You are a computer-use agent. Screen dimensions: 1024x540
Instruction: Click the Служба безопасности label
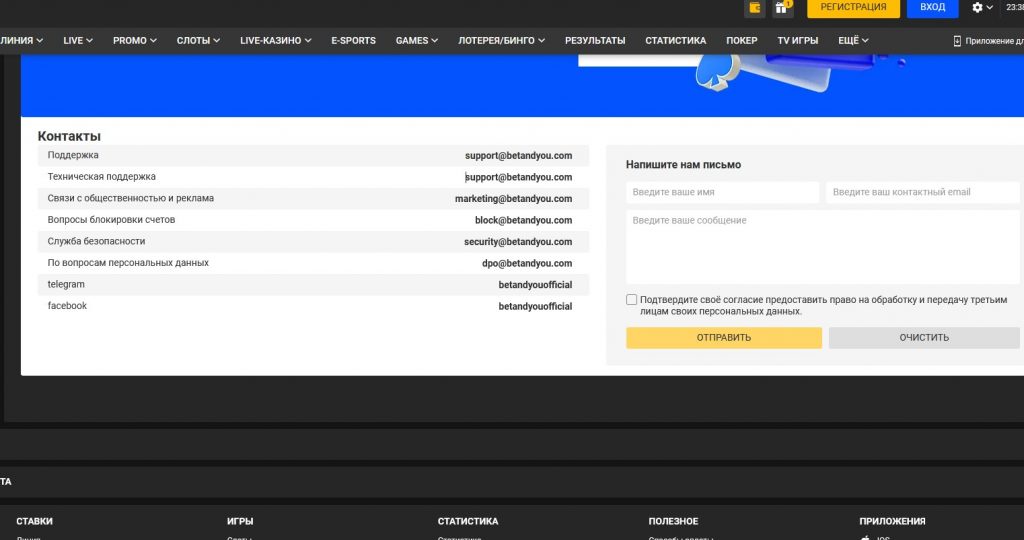pyautogui.click(x=96, y=241)
